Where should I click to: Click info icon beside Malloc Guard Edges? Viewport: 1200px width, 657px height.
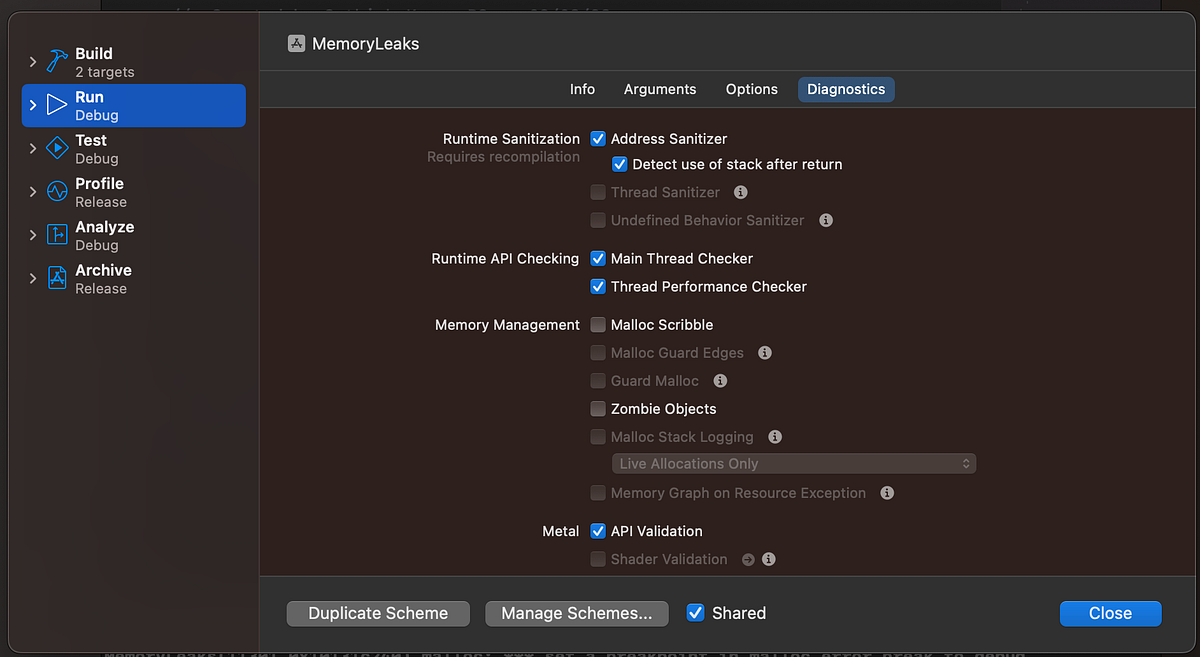click(765, 352)
